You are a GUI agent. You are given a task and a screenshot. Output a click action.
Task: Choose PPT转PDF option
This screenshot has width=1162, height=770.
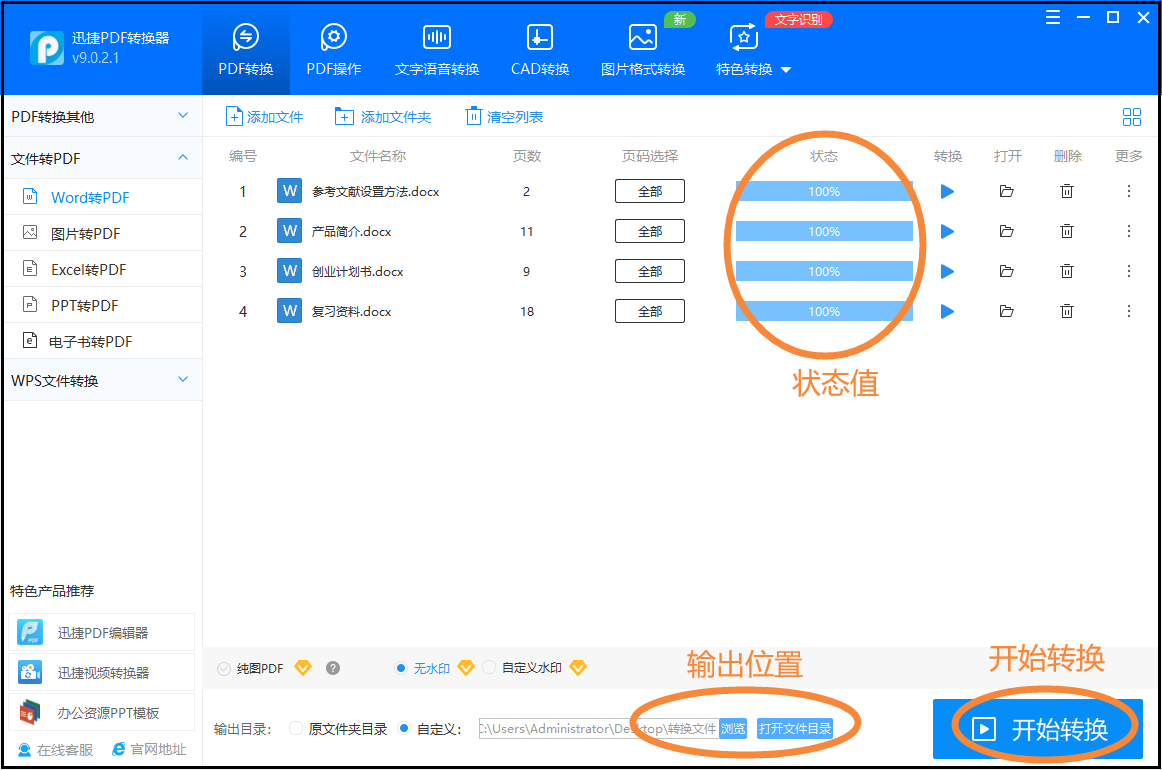pos(102,305)
